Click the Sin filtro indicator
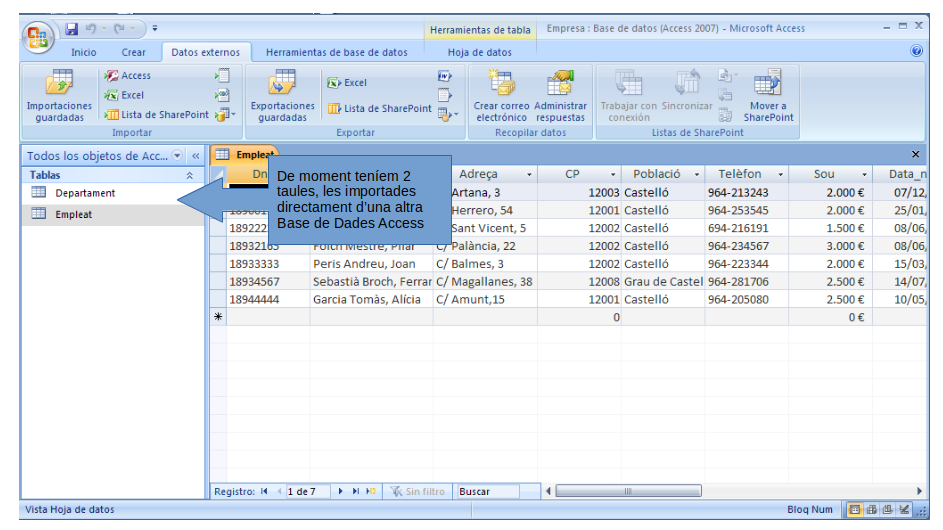The width and height of the screenshot is (943, 530). [x=418, y=491]
